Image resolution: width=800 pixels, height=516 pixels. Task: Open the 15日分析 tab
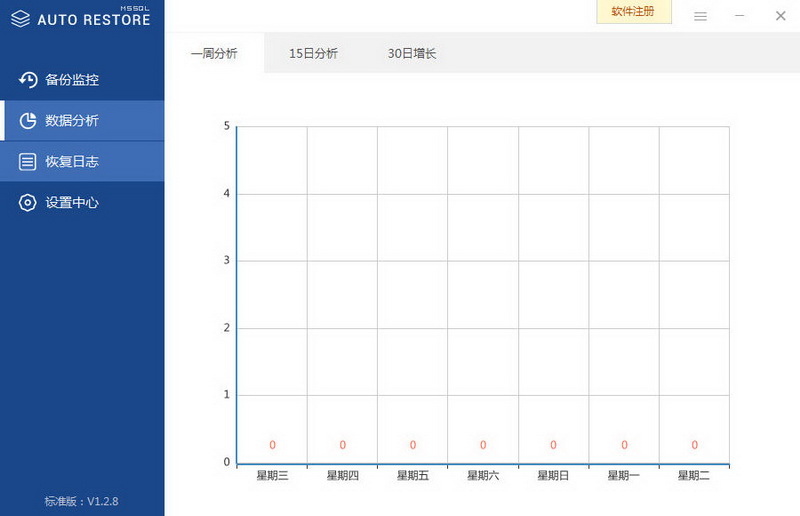313,53
